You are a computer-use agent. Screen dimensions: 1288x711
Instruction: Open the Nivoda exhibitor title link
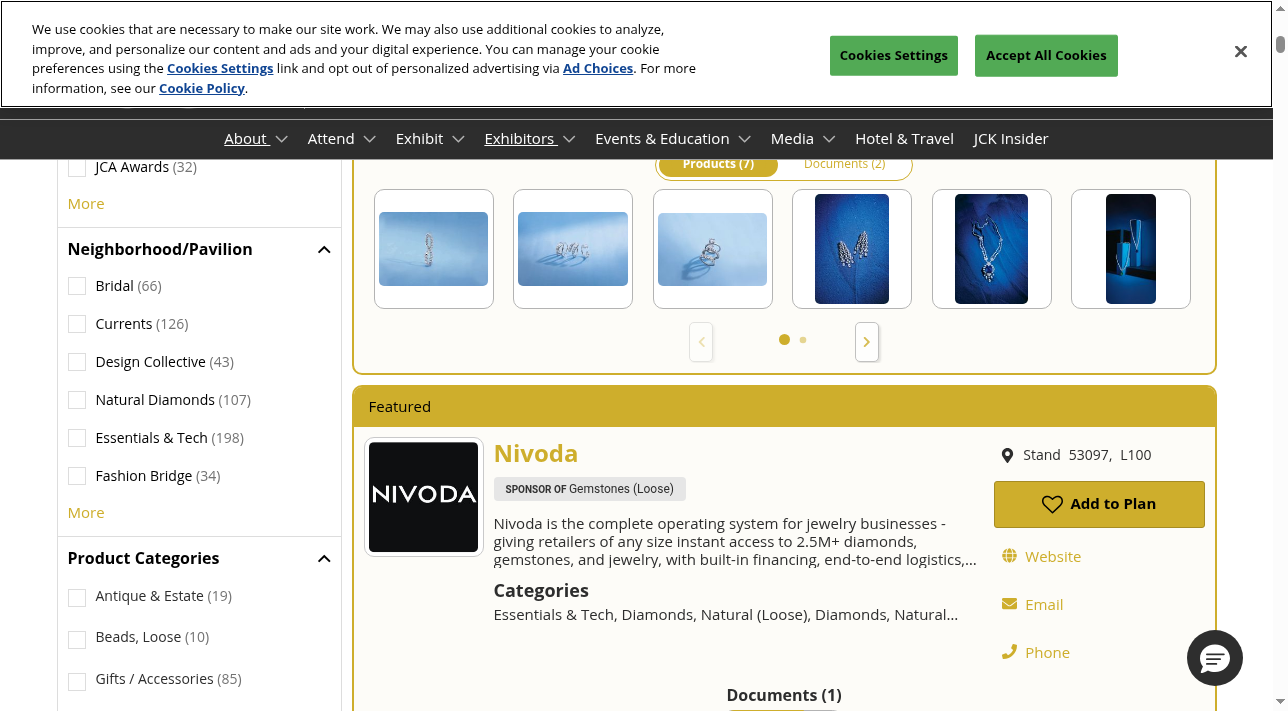(536, 453)
